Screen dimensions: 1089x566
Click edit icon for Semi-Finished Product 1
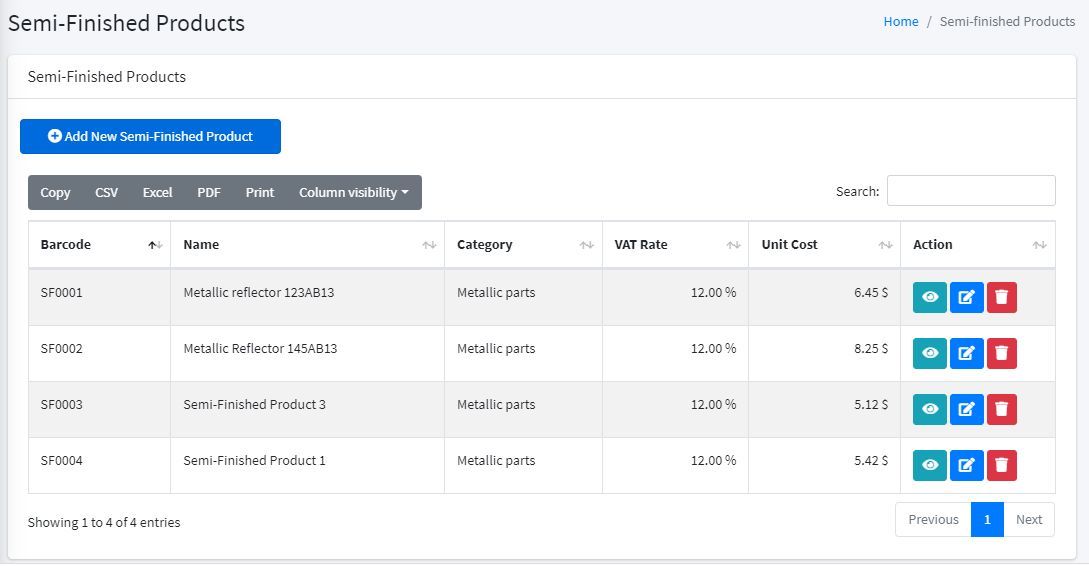pyautogui.click(x=966, y=465)
